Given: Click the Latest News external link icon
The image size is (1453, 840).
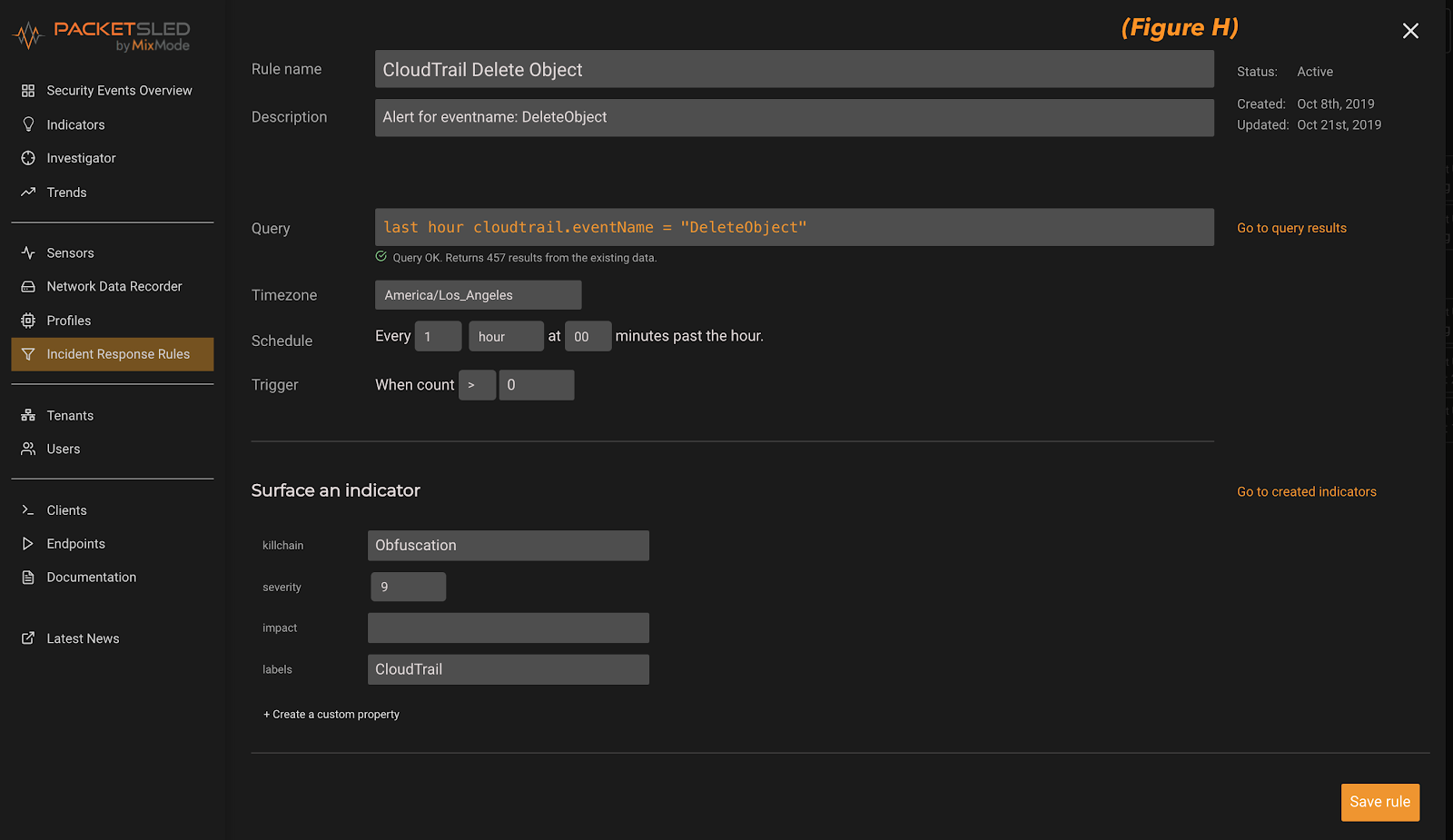Looking at the screenshot, I should click(28, 638).
